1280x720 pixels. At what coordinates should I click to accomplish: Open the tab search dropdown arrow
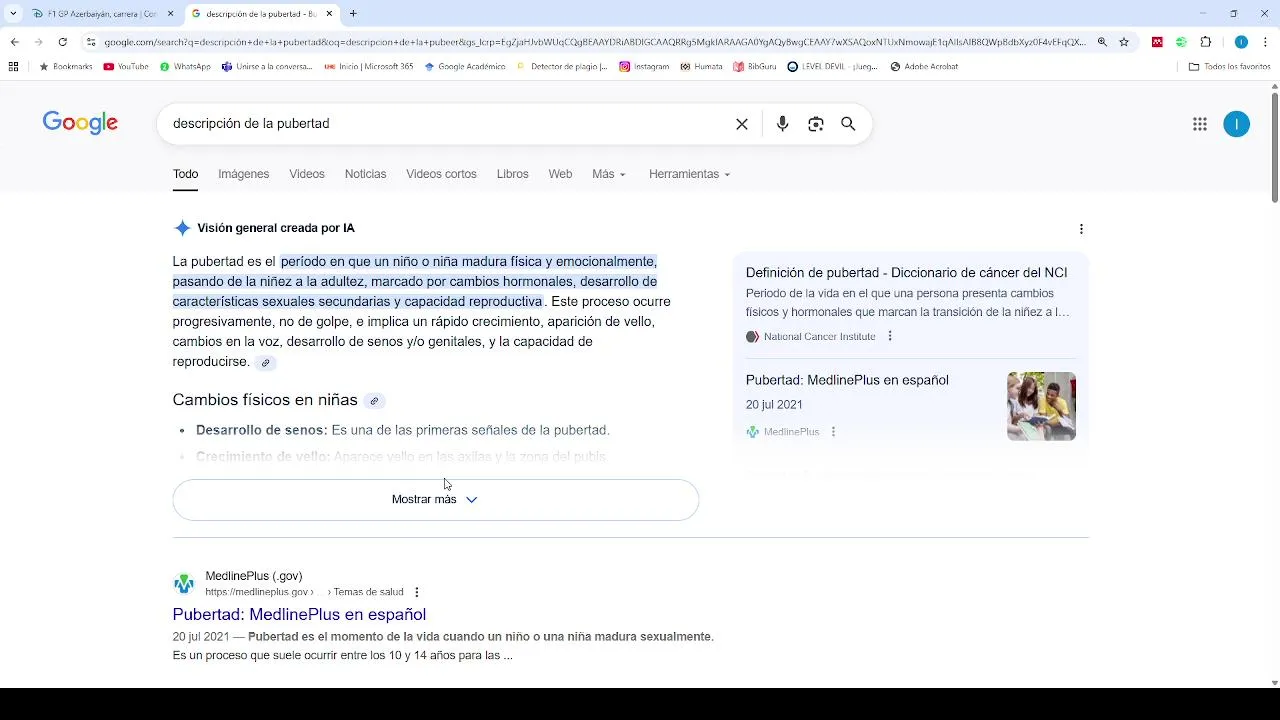[x=13, y=14]
